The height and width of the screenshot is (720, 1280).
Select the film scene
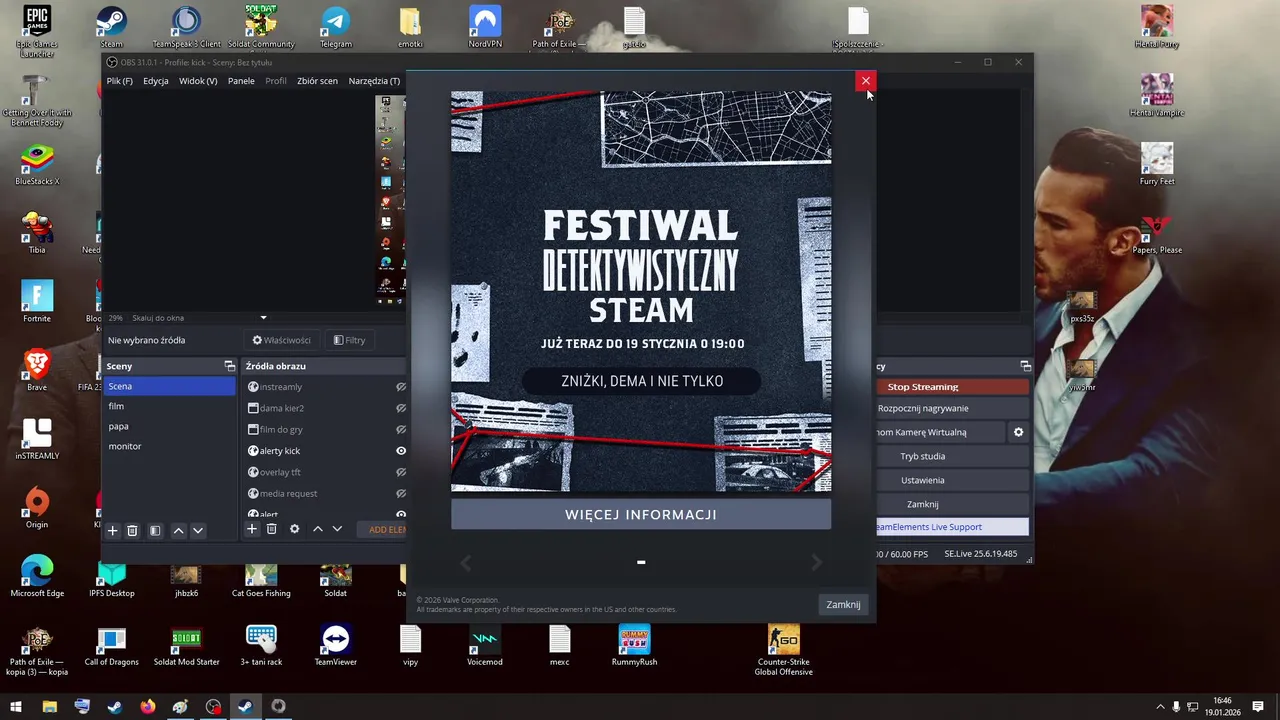click(x=169, y=406)
